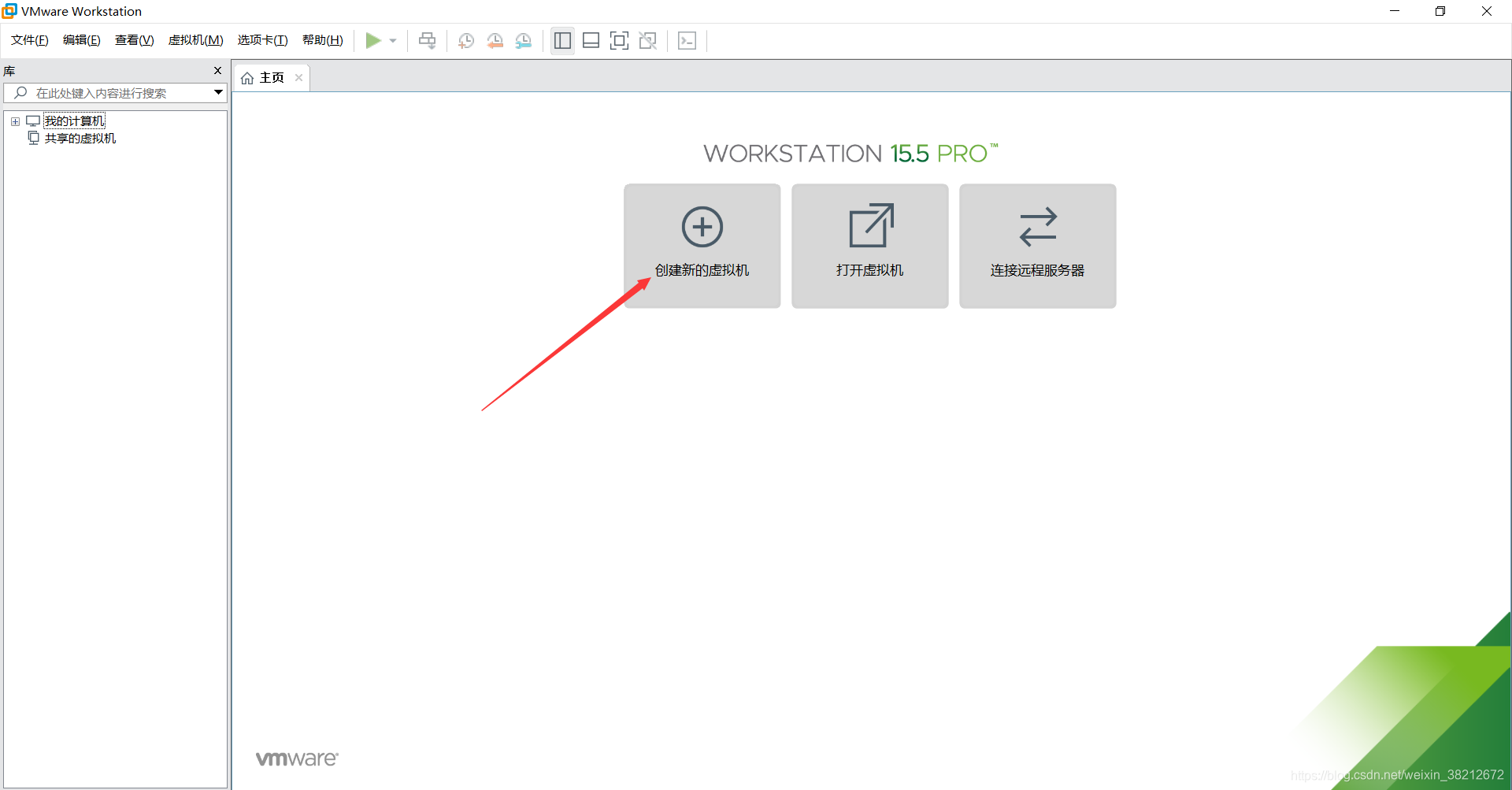Open library search filter dropdown arrow
This screenshot has height=790, width=1512.
click(x=218, y=93)
